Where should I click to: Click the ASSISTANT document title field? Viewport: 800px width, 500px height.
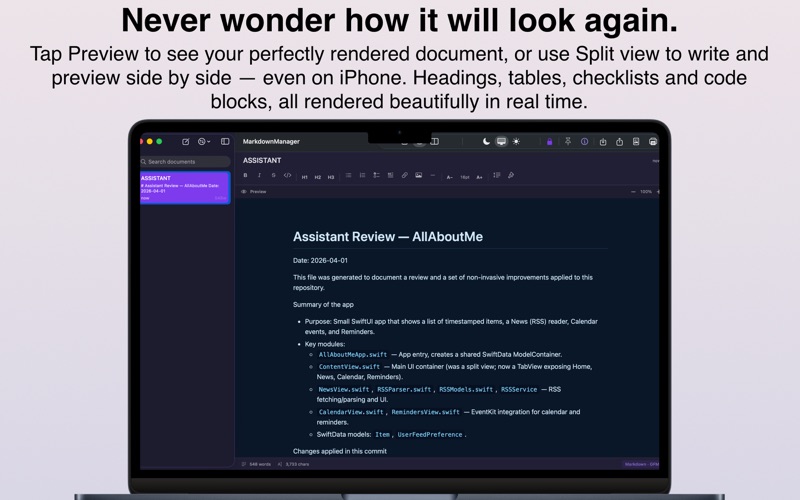coord(262,160)
